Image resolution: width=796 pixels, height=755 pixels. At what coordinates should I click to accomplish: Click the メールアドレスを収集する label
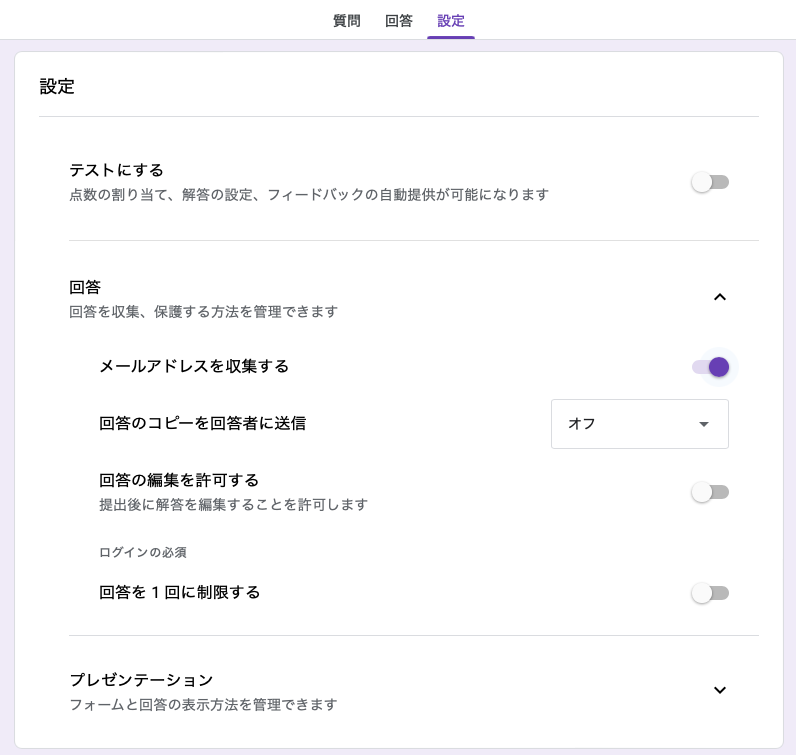194,366
